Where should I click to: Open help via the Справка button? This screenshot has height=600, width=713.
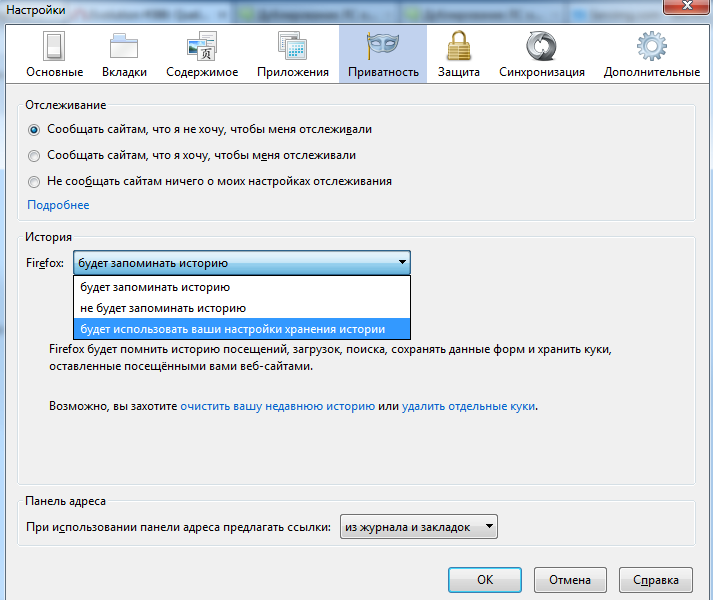[x=656, y=580]
